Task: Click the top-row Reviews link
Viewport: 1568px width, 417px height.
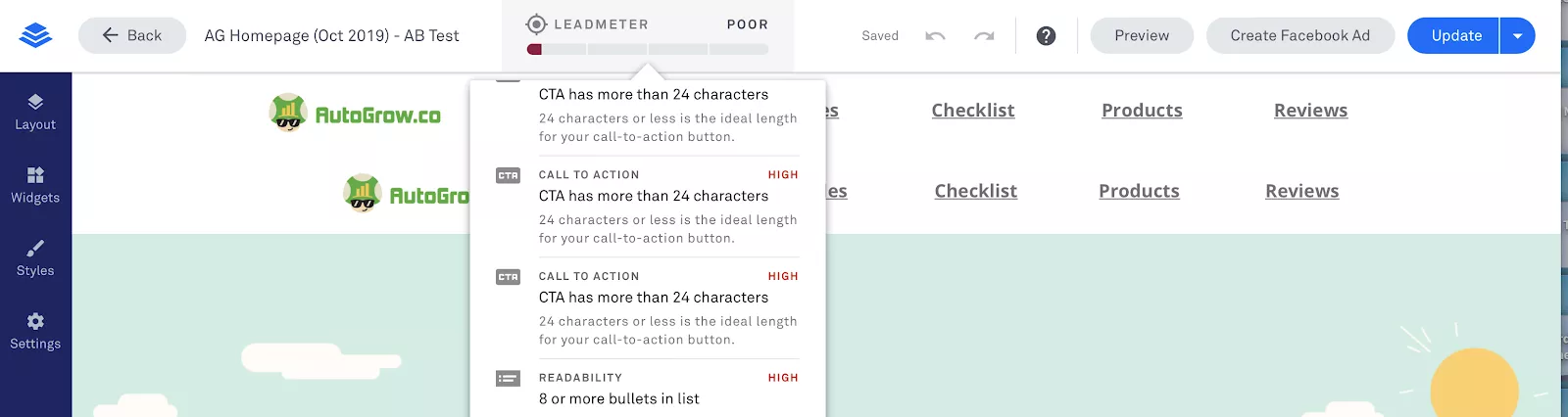Action: [1310, 111]
